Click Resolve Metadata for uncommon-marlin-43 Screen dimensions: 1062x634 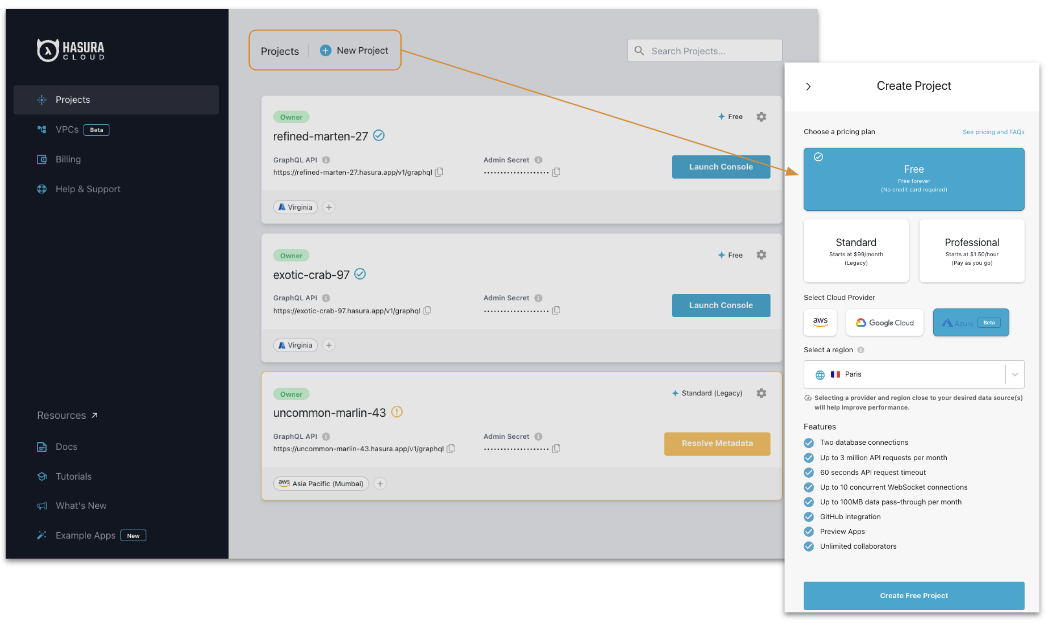pyautogui.click(x=717, y=444)
